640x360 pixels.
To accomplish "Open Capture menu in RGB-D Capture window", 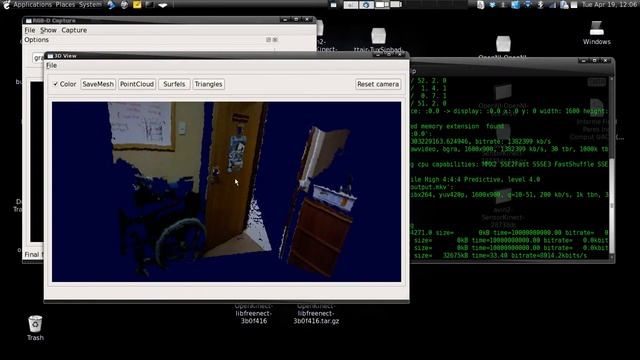I will tap(74, 30).
